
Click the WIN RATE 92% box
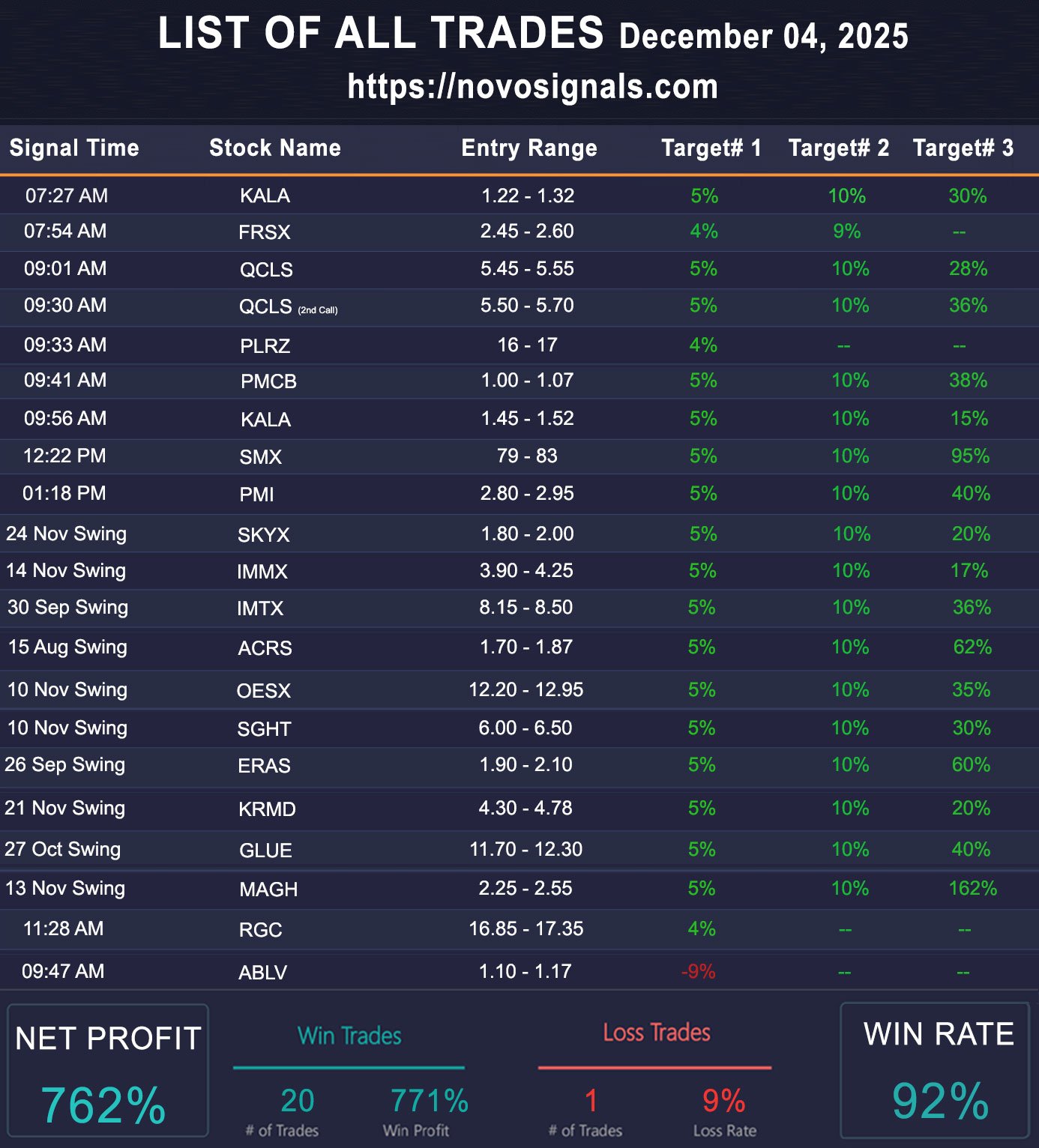click(939, 1072)
